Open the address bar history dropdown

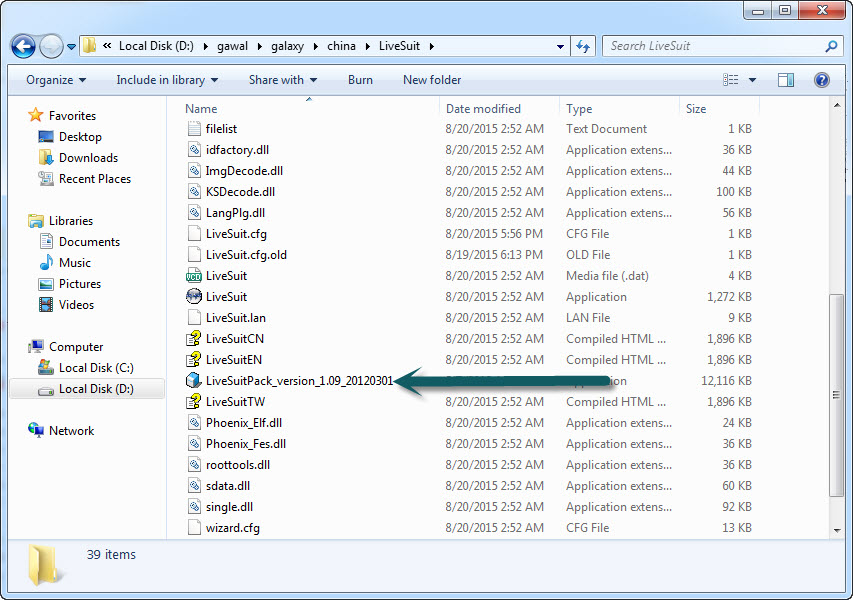point(560,47)
